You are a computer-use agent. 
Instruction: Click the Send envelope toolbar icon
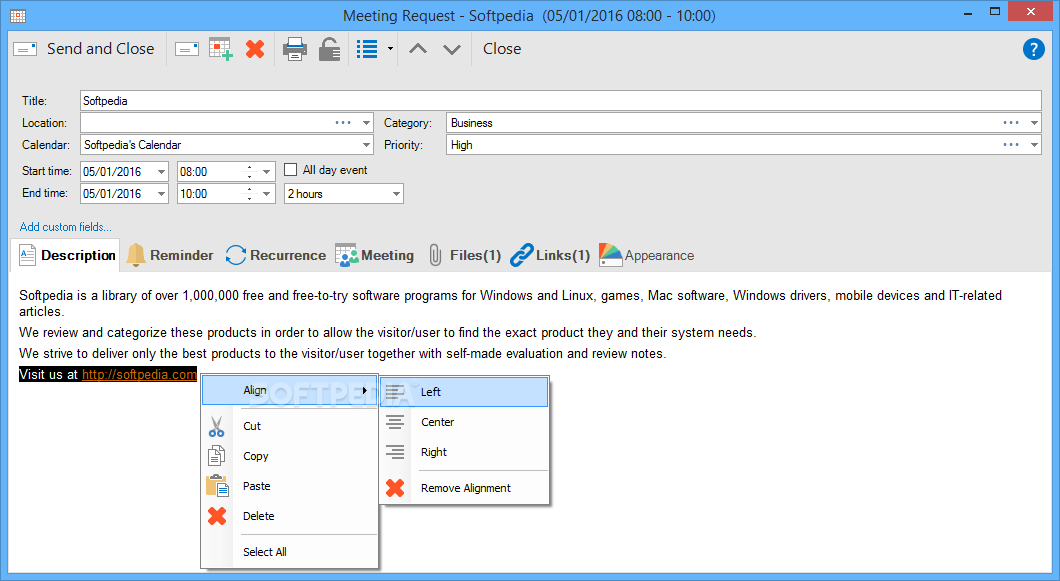pos(187,49)
